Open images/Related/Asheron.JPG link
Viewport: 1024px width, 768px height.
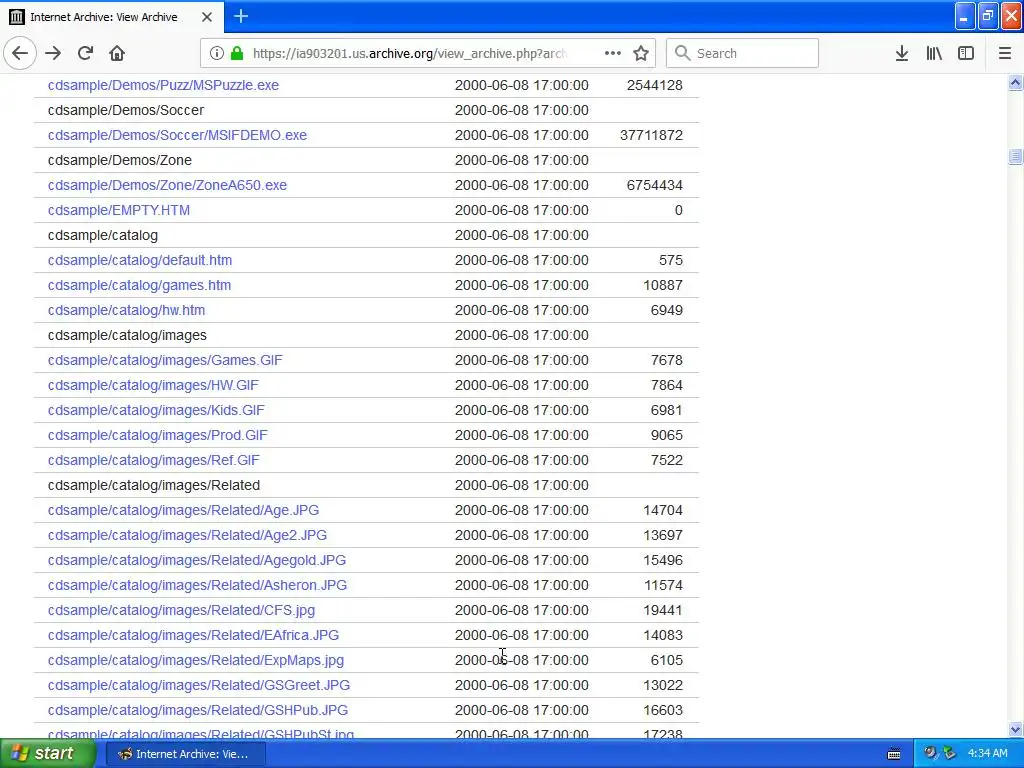click(x=197, y=585)
